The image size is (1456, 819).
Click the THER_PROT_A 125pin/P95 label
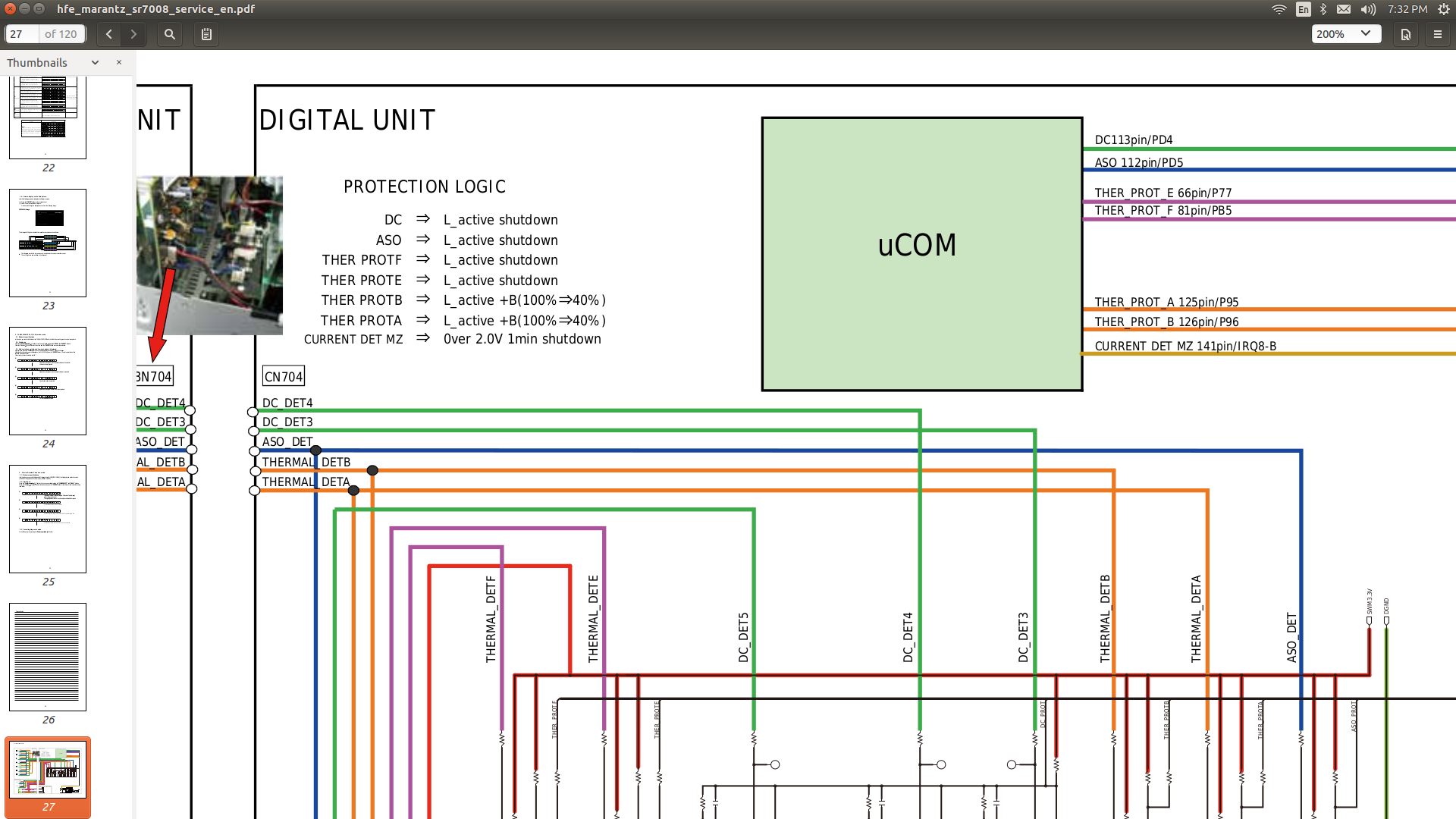pyautogui.click(x=1167, y=302)
